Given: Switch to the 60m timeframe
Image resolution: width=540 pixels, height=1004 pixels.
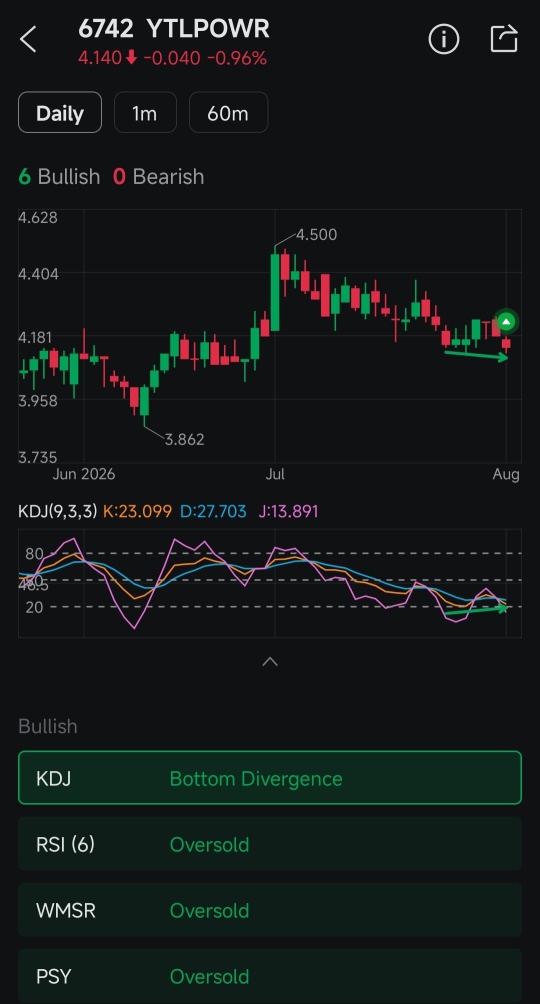Looking at the screenshot, I should point(228,113).
